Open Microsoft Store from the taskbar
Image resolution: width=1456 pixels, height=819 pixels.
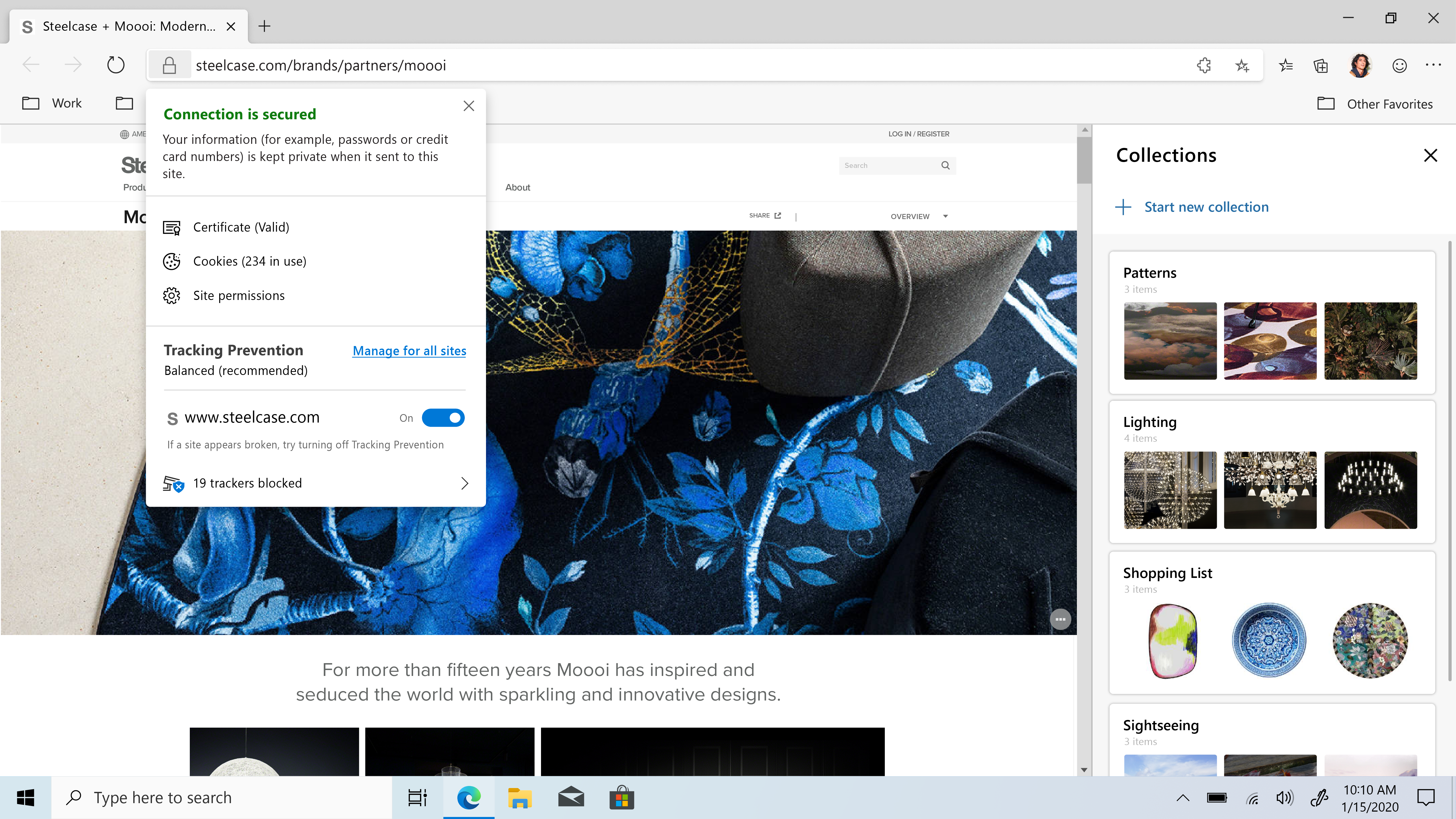coord(622,798)
